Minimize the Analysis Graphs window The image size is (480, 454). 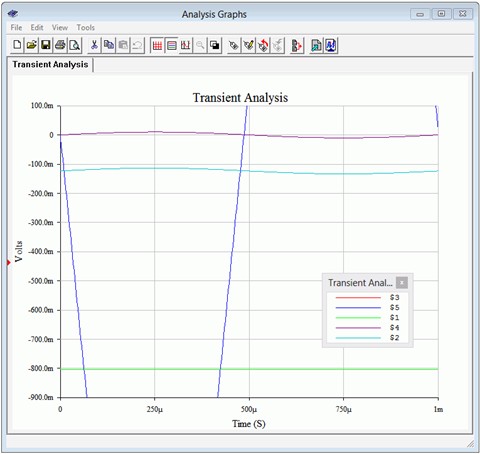(x=420, y=14)
